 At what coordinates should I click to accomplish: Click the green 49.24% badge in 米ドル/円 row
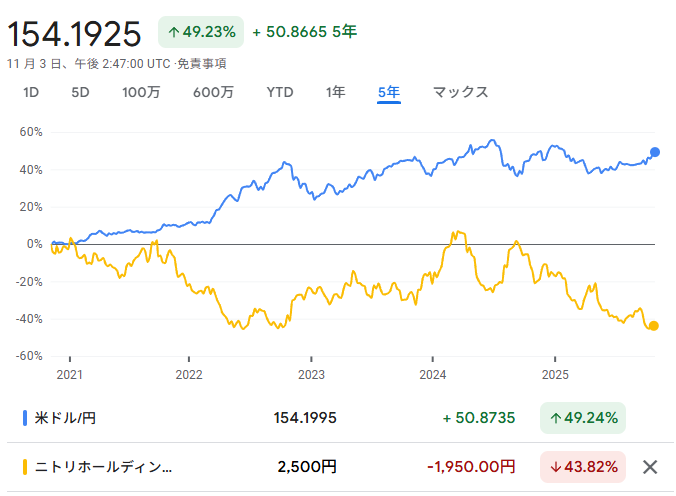(x=582, y=416)
